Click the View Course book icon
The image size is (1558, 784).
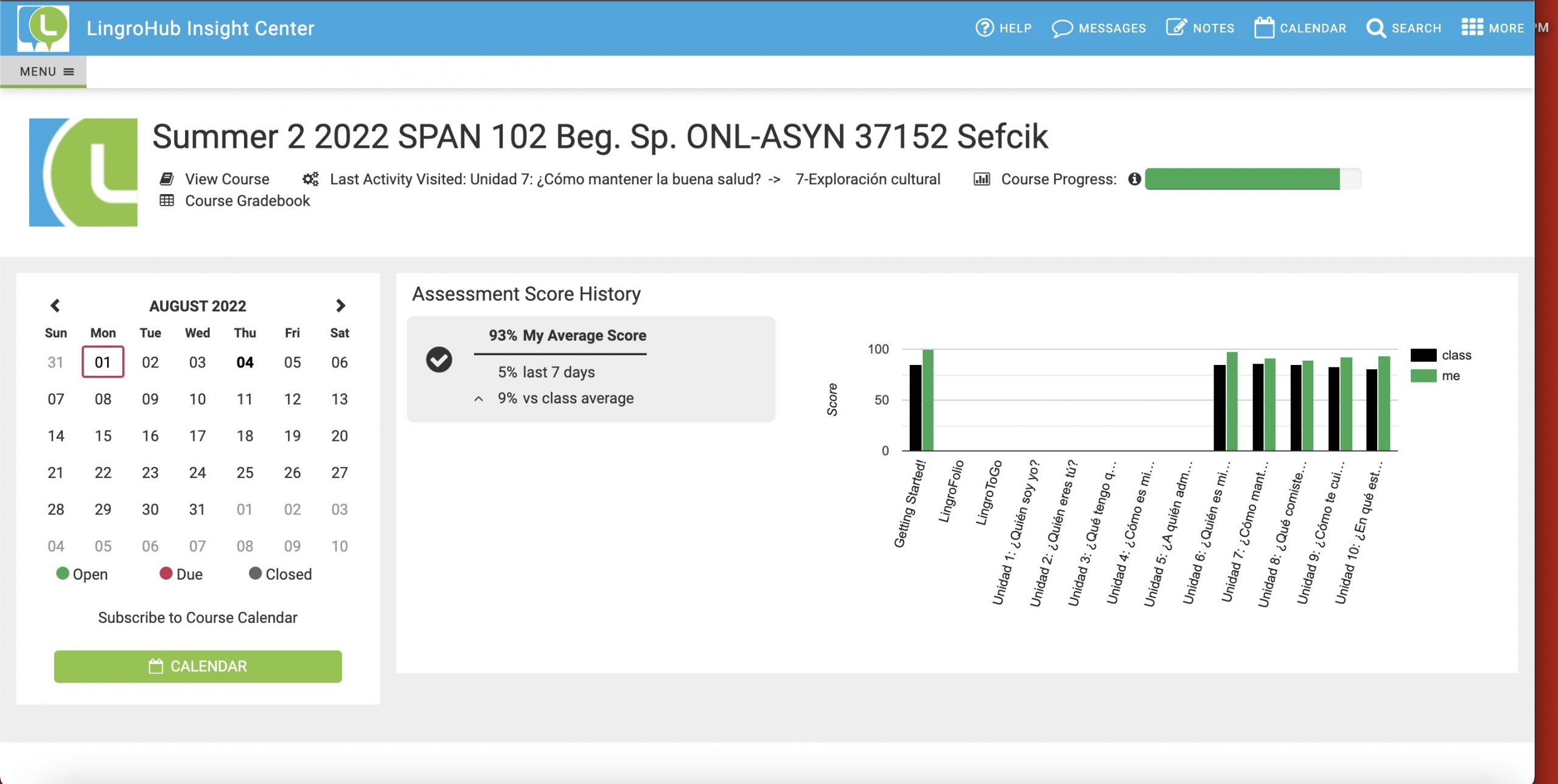166,179
